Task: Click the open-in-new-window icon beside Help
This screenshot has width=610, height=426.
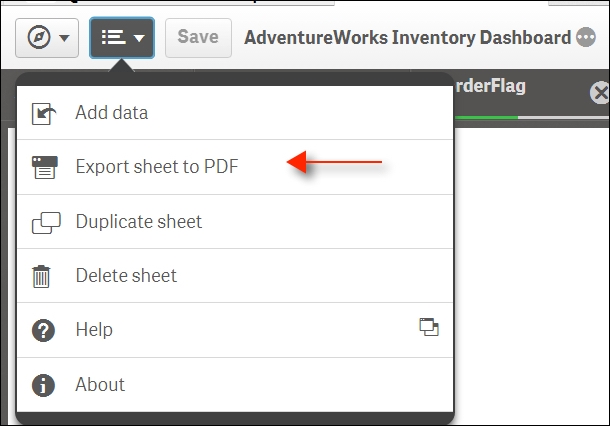Action: point(429,327)
